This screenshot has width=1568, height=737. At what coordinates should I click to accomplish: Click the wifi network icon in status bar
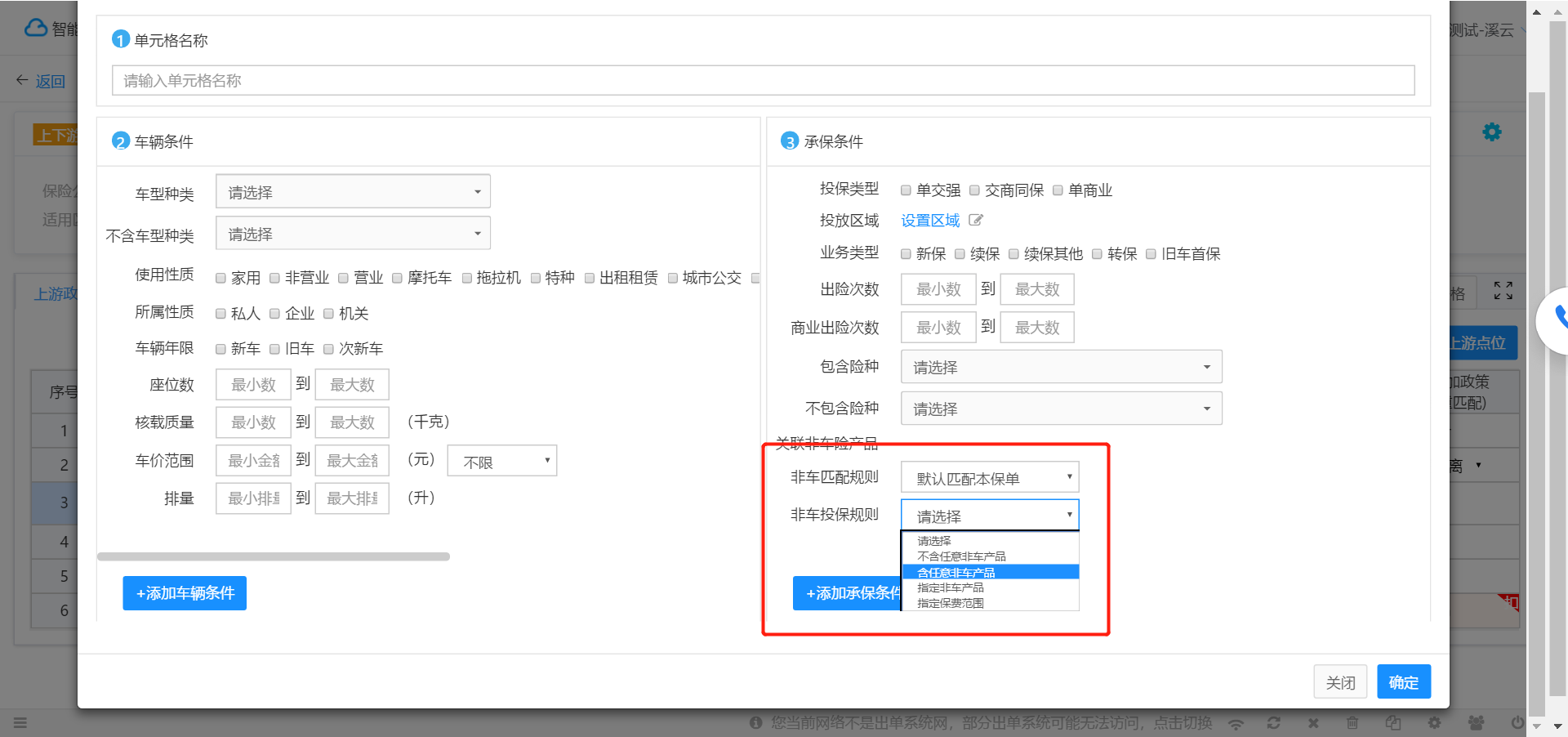1236,723
